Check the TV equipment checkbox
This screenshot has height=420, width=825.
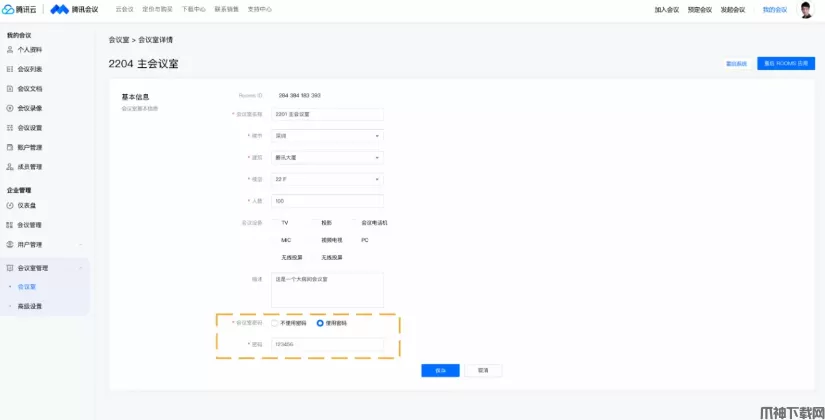275,223
